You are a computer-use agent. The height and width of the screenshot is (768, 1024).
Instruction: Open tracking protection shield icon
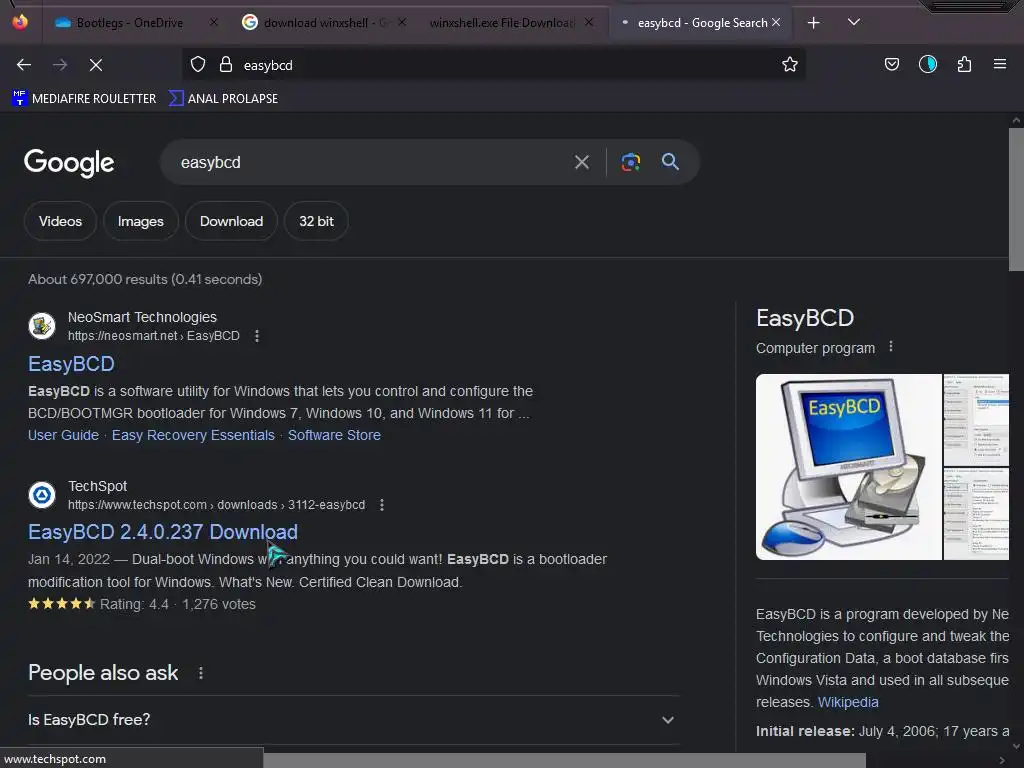pos(198,65)
